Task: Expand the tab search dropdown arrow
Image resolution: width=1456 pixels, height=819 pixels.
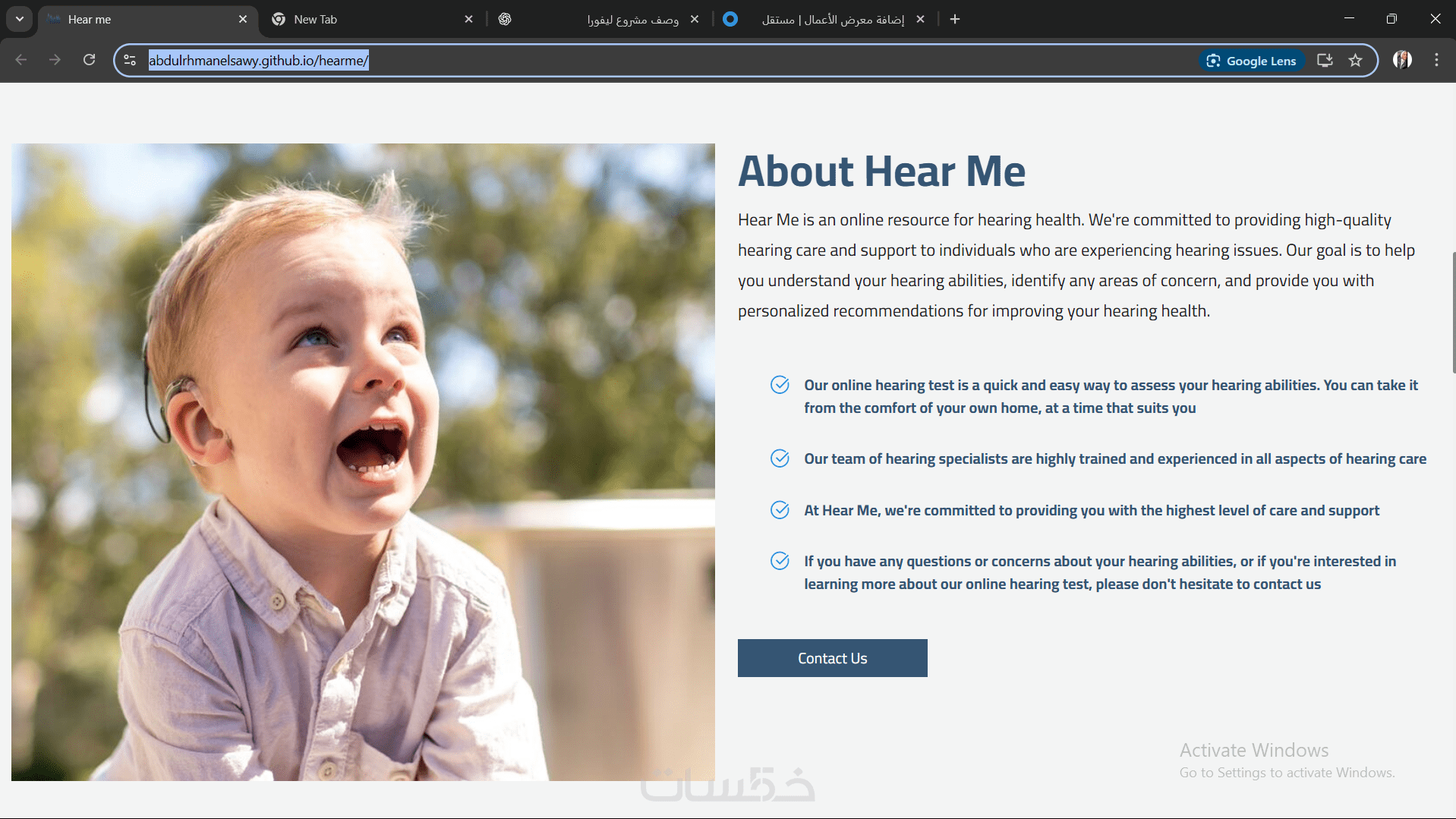Action: (x=19, y=19)
